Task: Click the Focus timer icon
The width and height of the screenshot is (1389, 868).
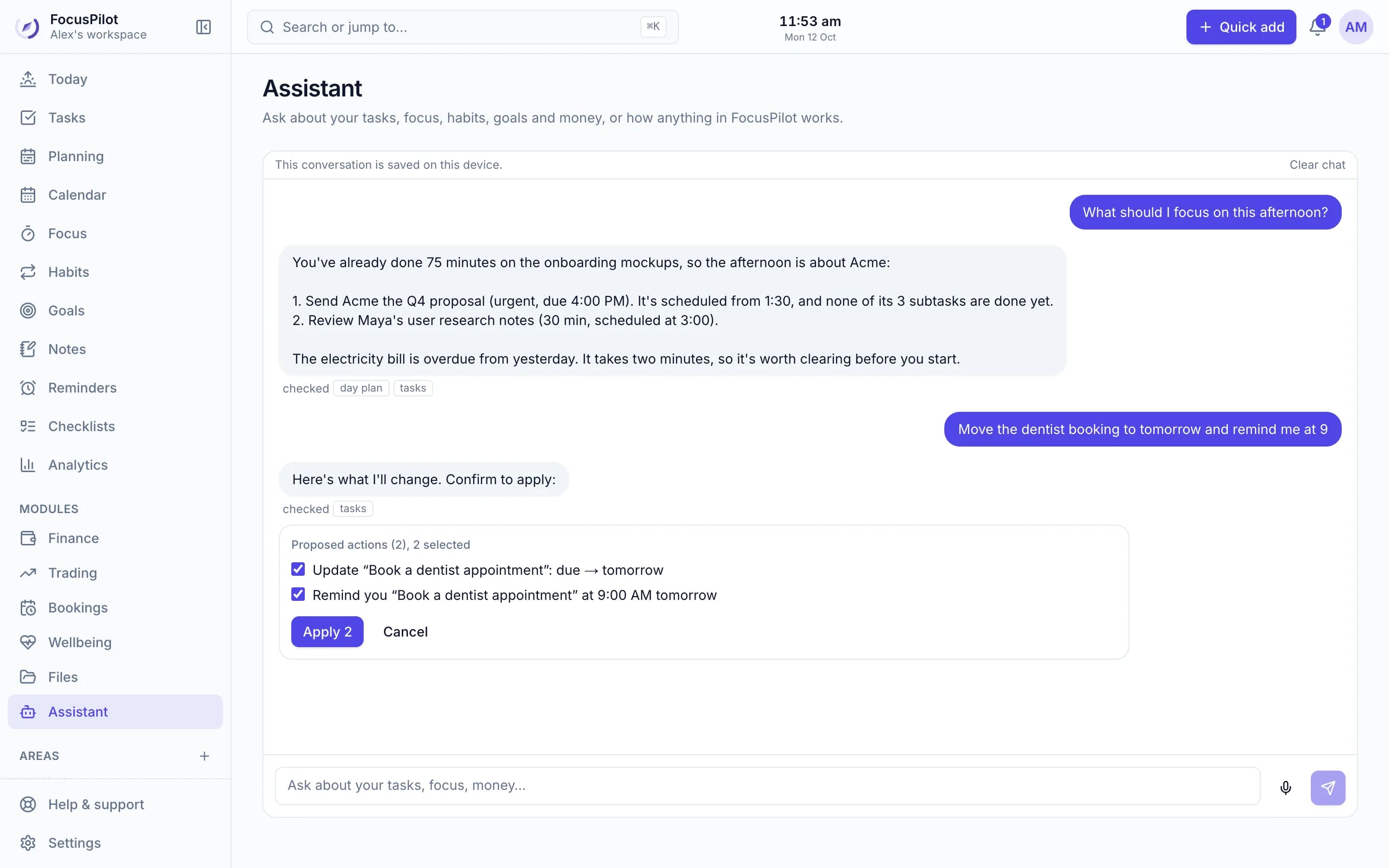Action: (27, 234)
